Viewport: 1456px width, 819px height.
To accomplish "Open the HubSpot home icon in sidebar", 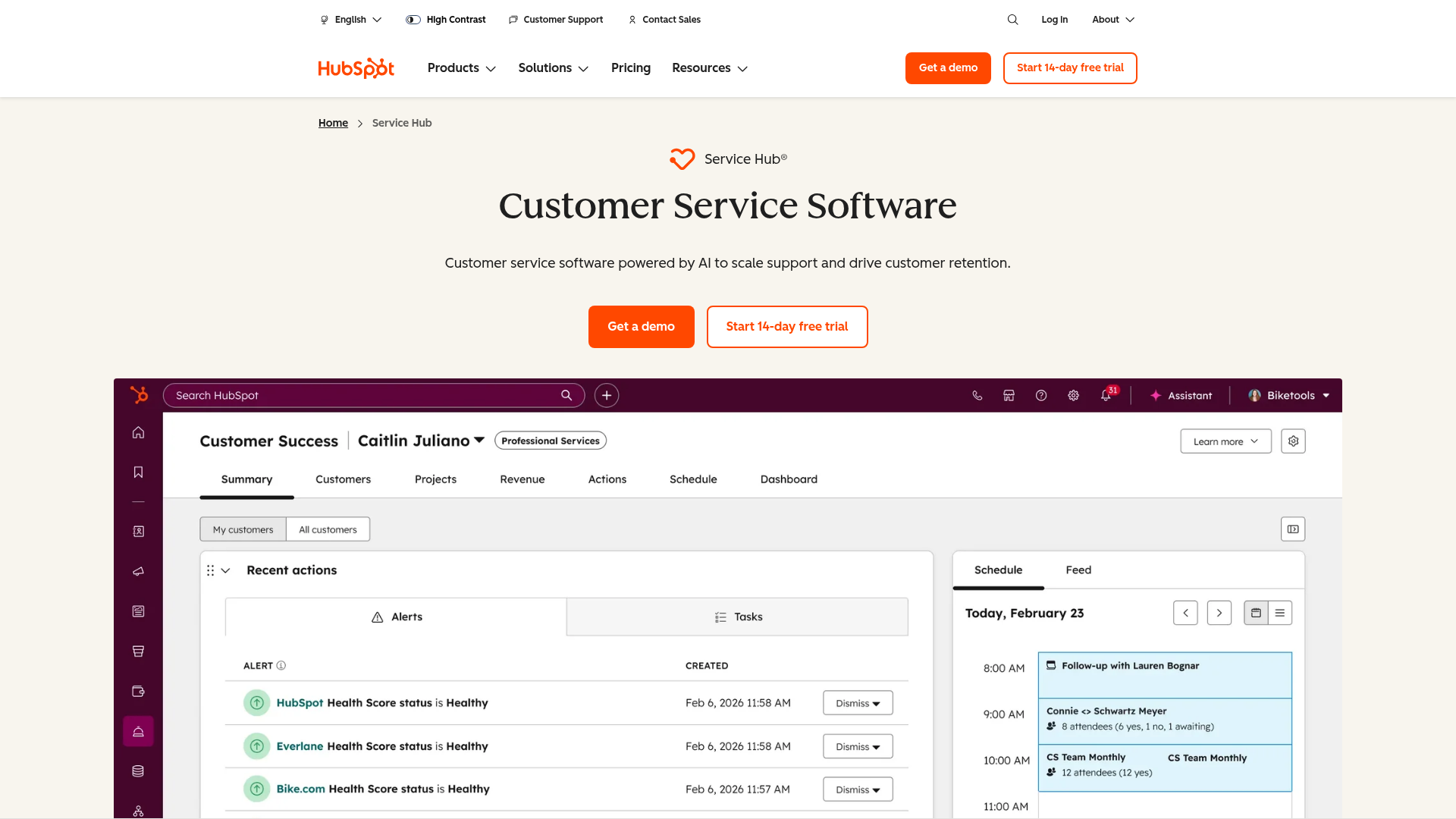I will (138, 432).
